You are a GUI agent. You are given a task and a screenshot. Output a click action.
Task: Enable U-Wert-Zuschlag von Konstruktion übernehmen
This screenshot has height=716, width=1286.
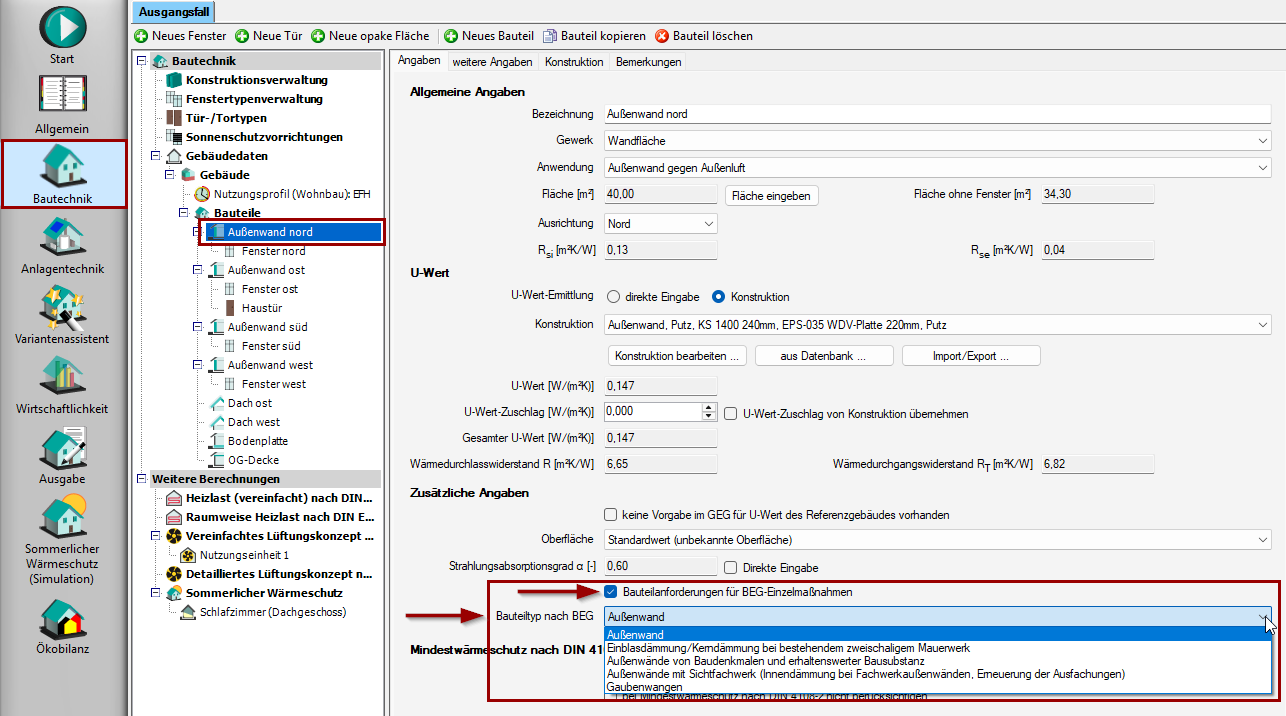pyautogui.click(x=731, y=413)
